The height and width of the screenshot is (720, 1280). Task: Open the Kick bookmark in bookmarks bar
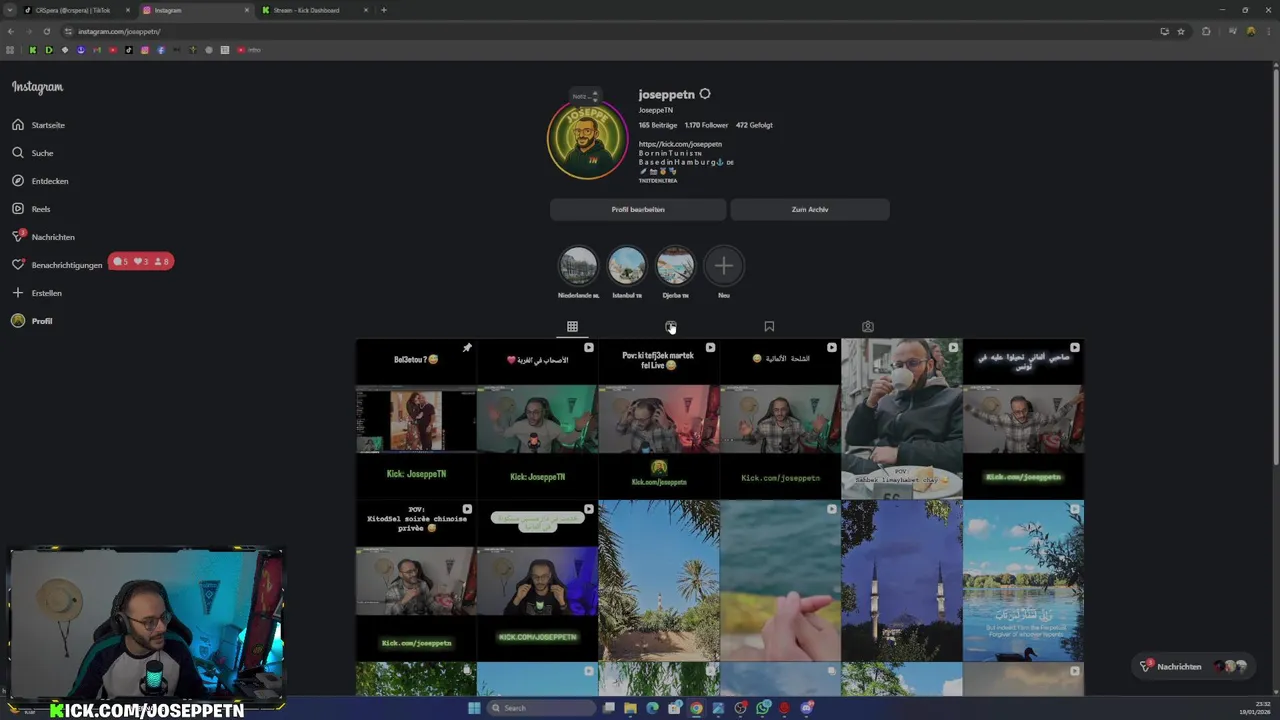point(33,50)
